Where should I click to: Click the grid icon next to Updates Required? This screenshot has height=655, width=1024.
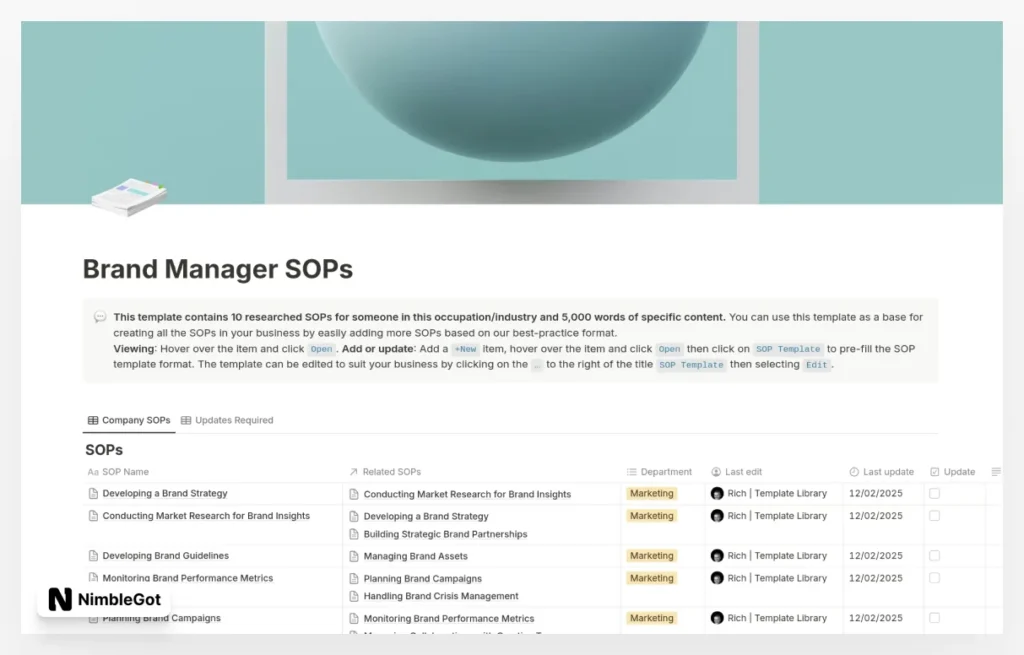coord(187,420)
